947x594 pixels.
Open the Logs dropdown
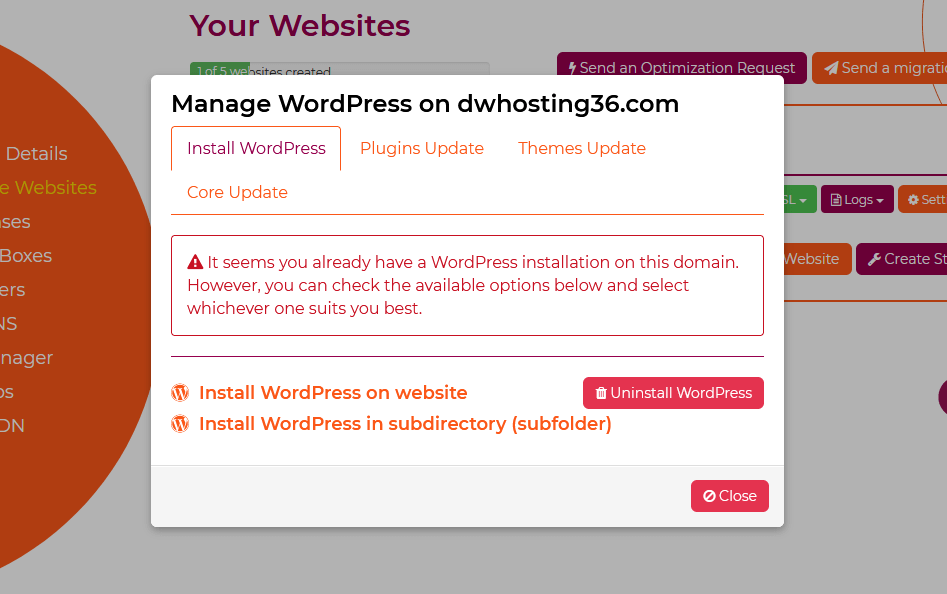pos(857,199)
